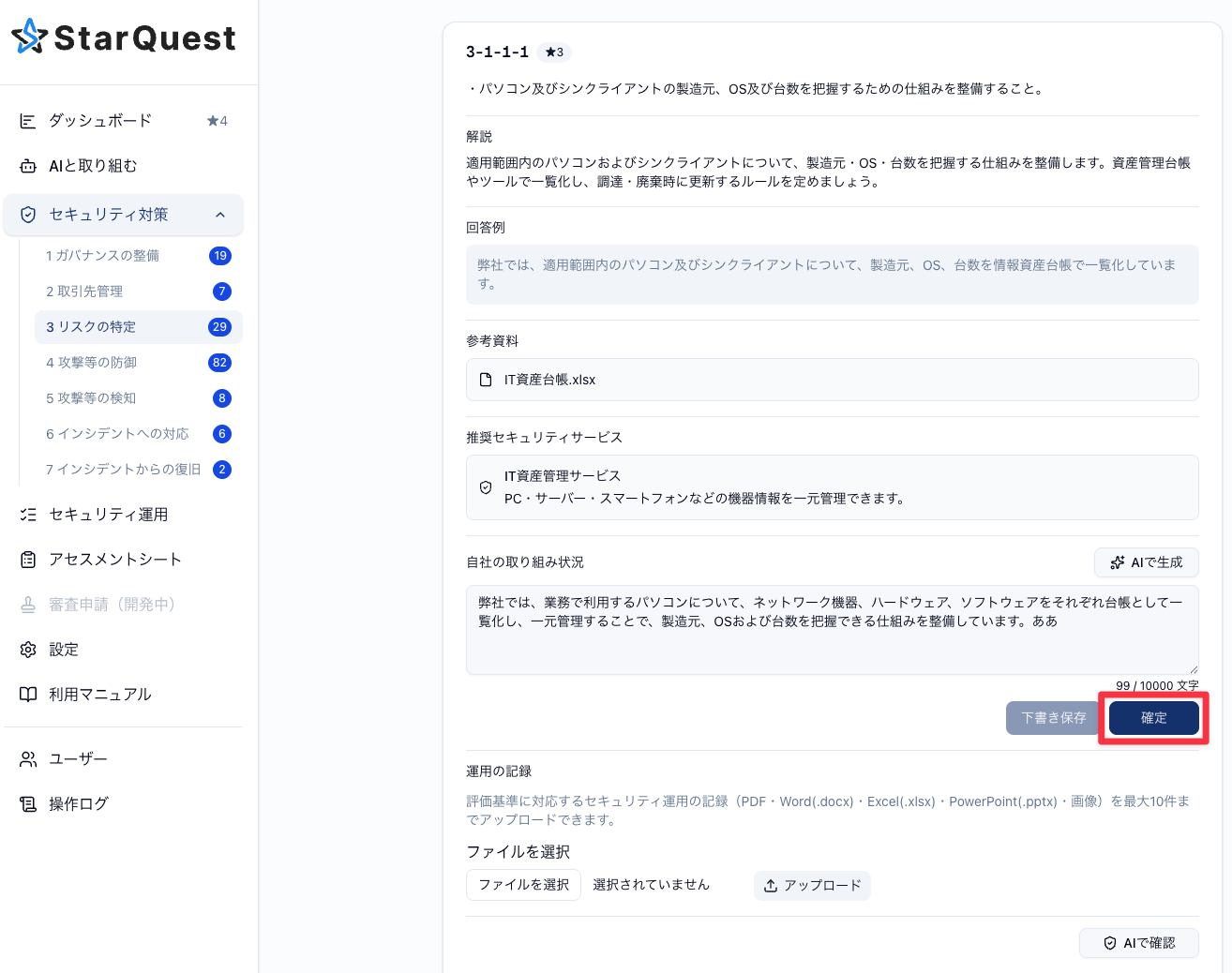
Task: Select 4 攻撃等の防御 submenu
Action: pos(139,363)
